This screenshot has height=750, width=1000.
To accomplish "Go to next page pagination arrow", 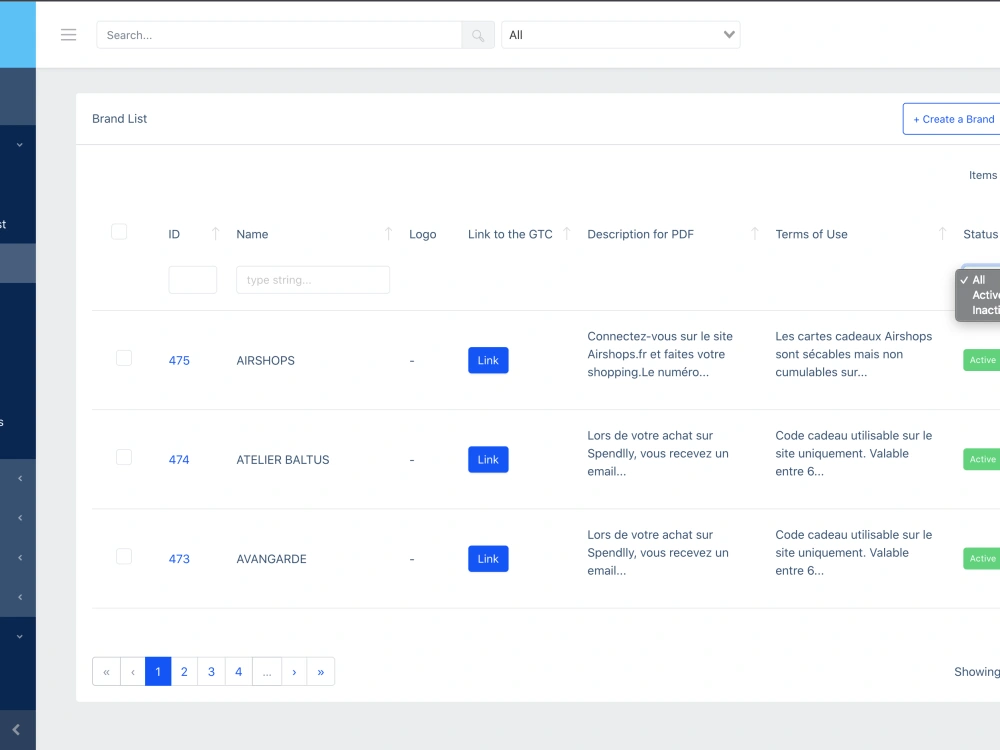I will click(x=294, y=672).
